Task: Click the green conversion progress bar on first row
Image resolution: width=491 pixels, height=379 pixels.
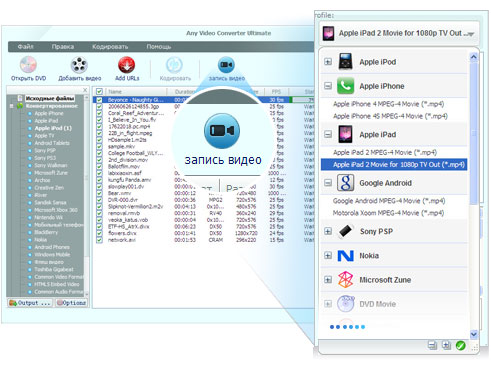Action: click(x=303, y=100)
